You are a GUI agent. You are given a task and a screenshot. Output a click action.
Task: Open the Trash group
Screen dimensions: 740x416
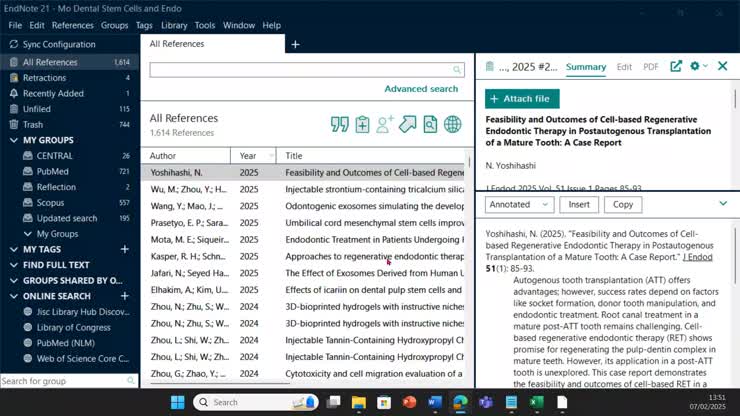click(x=70, y=124)
